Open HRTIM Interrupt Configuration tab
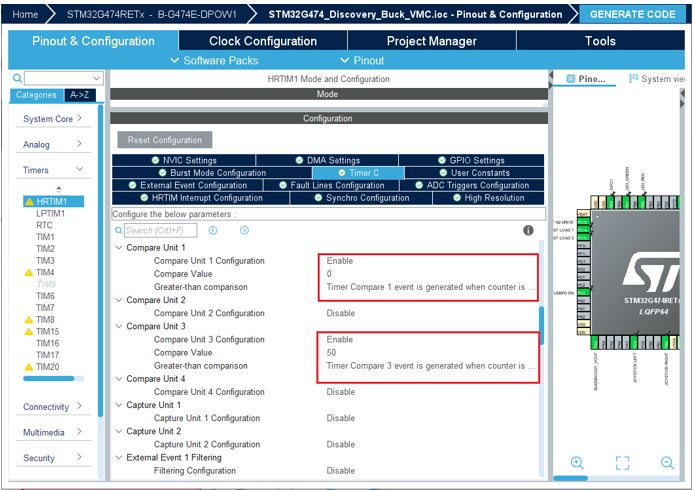The width and height of the screenshot is (694, 490). coord(201,198)
